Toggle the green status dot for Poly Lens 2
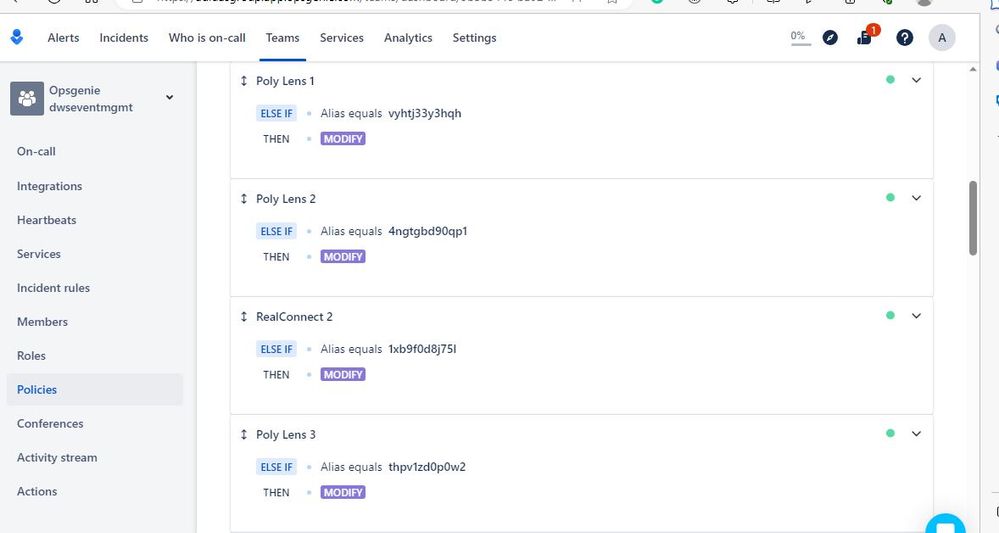 coord(890,197)
